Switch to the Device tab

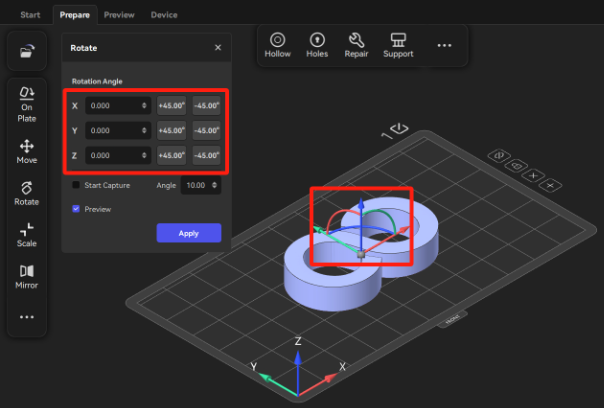coord(164,16)
